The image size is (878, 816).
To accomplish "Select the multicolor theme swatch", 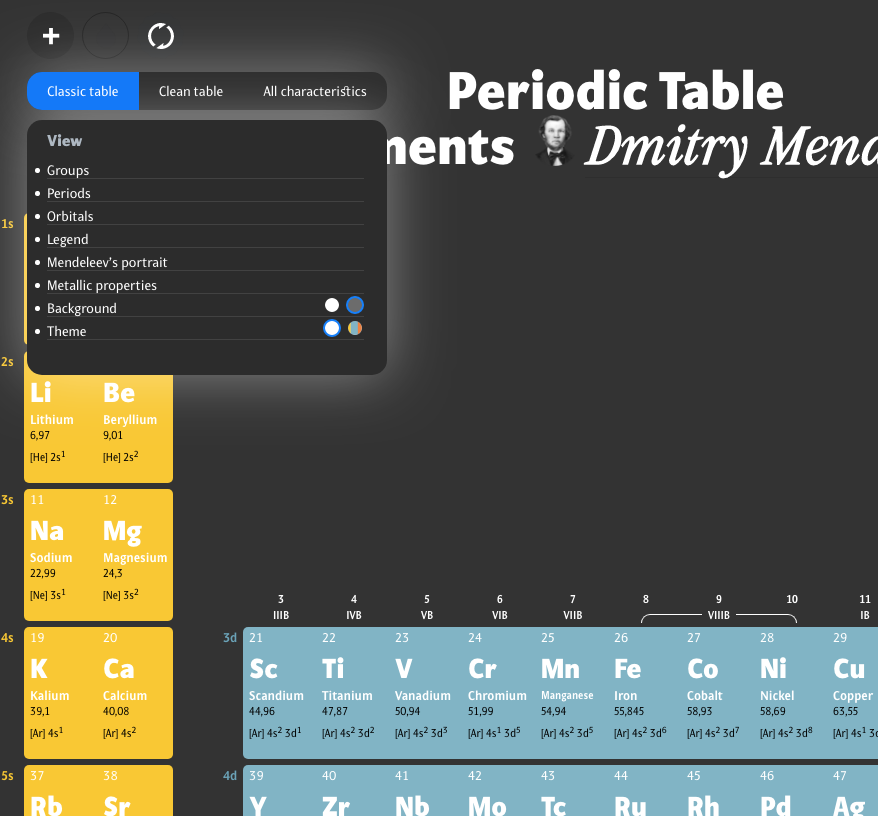I will (355, 328).
